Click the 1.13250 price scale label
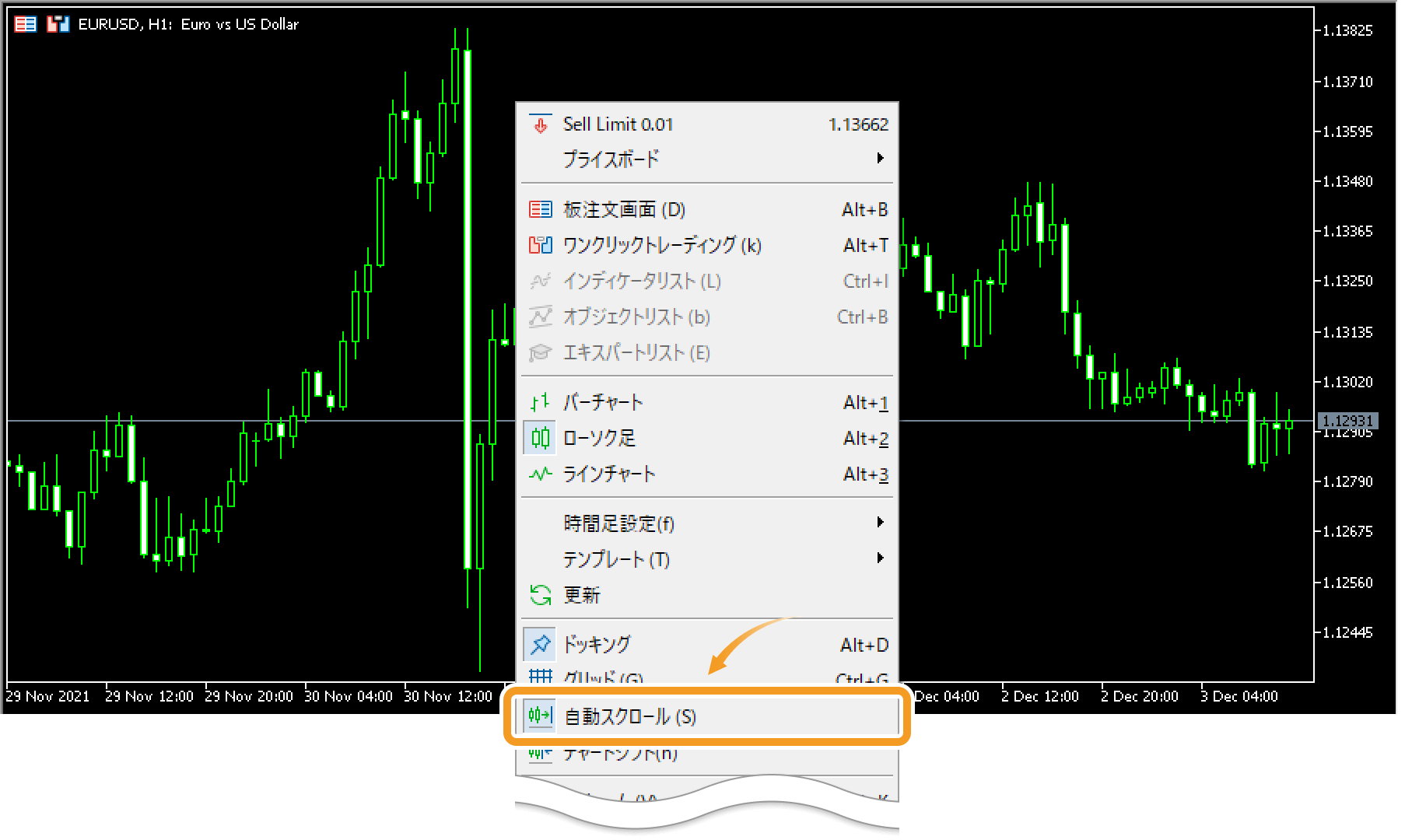Screen dimensions: 1405x840 click(1347, 281)
